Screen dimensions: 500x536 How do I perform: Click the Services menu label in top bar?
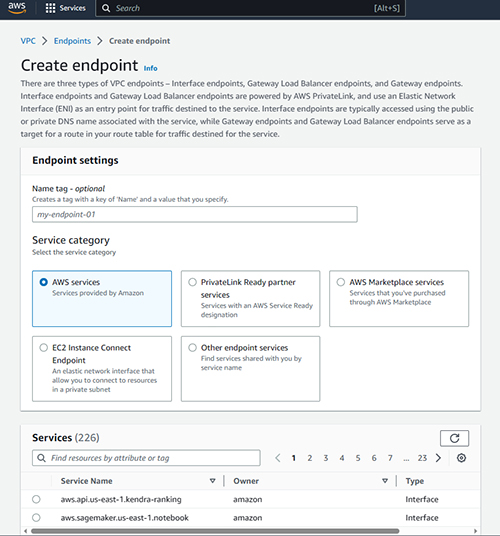tap(72, 8)
